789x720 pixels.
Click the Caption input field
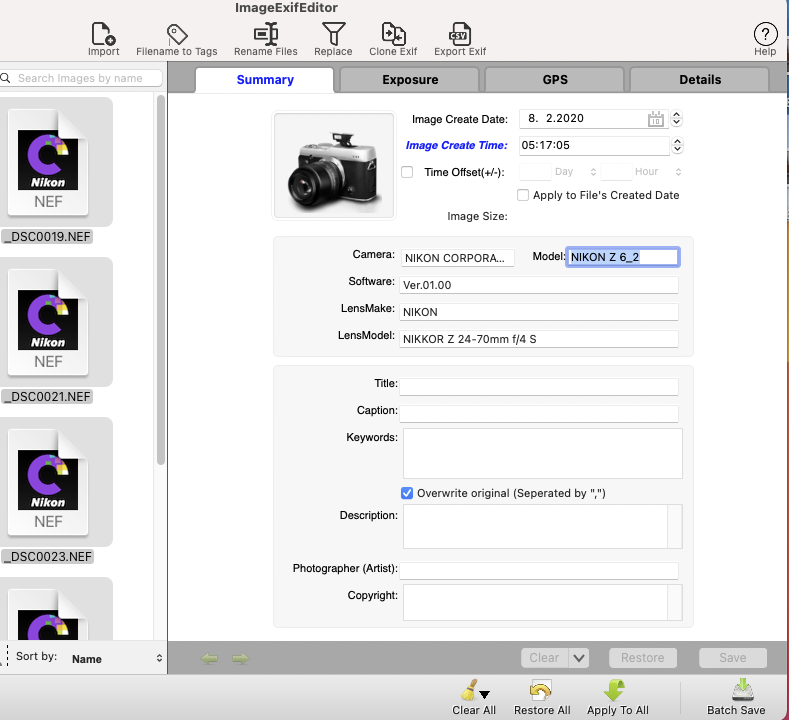point(538,414)
